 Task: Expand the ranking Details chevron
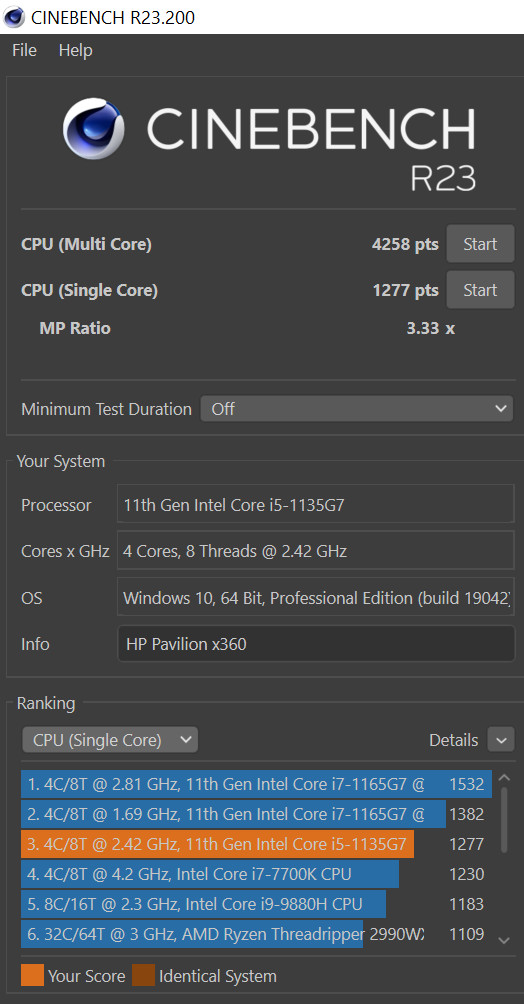pyautogui.click(x=501, y=740)
